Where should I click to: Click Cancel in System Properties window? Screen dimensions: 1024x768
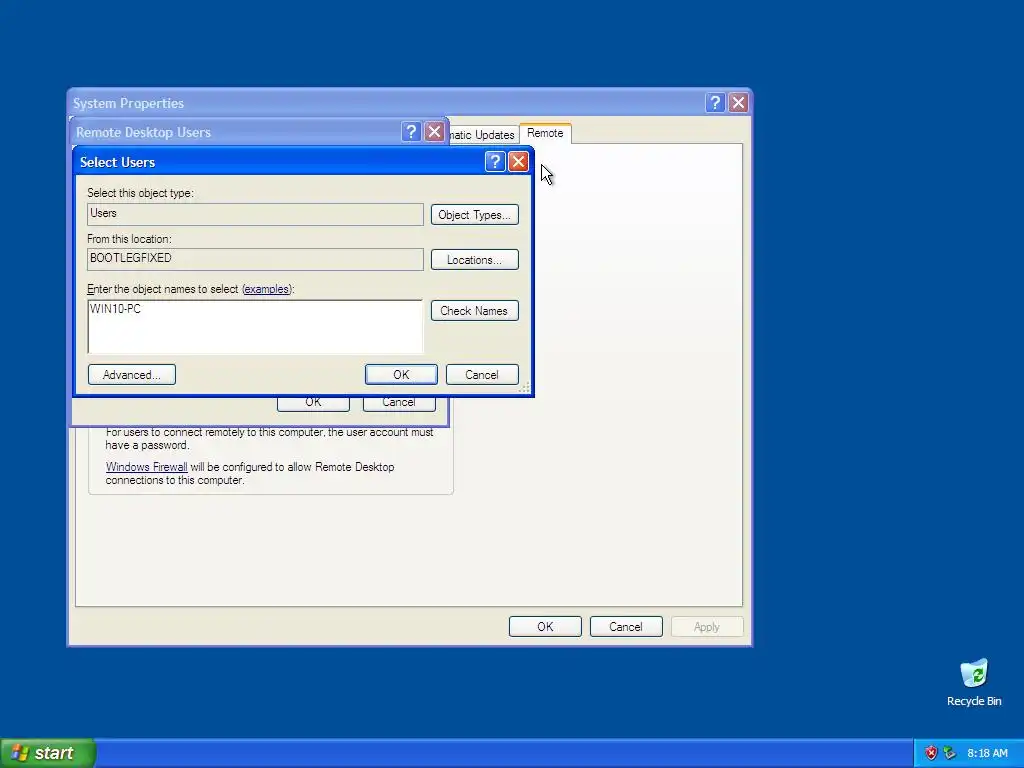click(626, 627)
